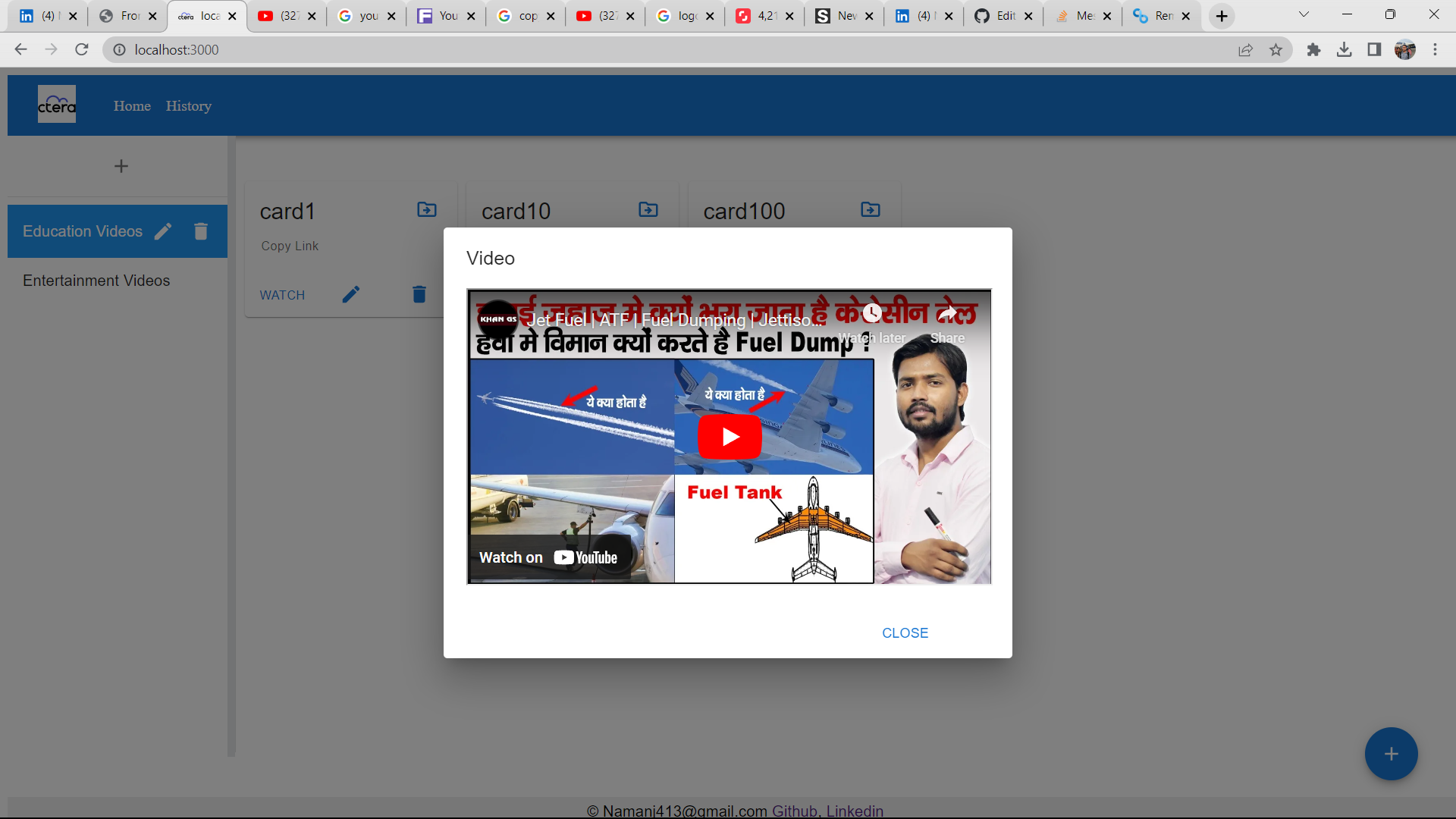Open the tab search dropdown arrow
The image size is (1456, 819).
(1303, 14)
